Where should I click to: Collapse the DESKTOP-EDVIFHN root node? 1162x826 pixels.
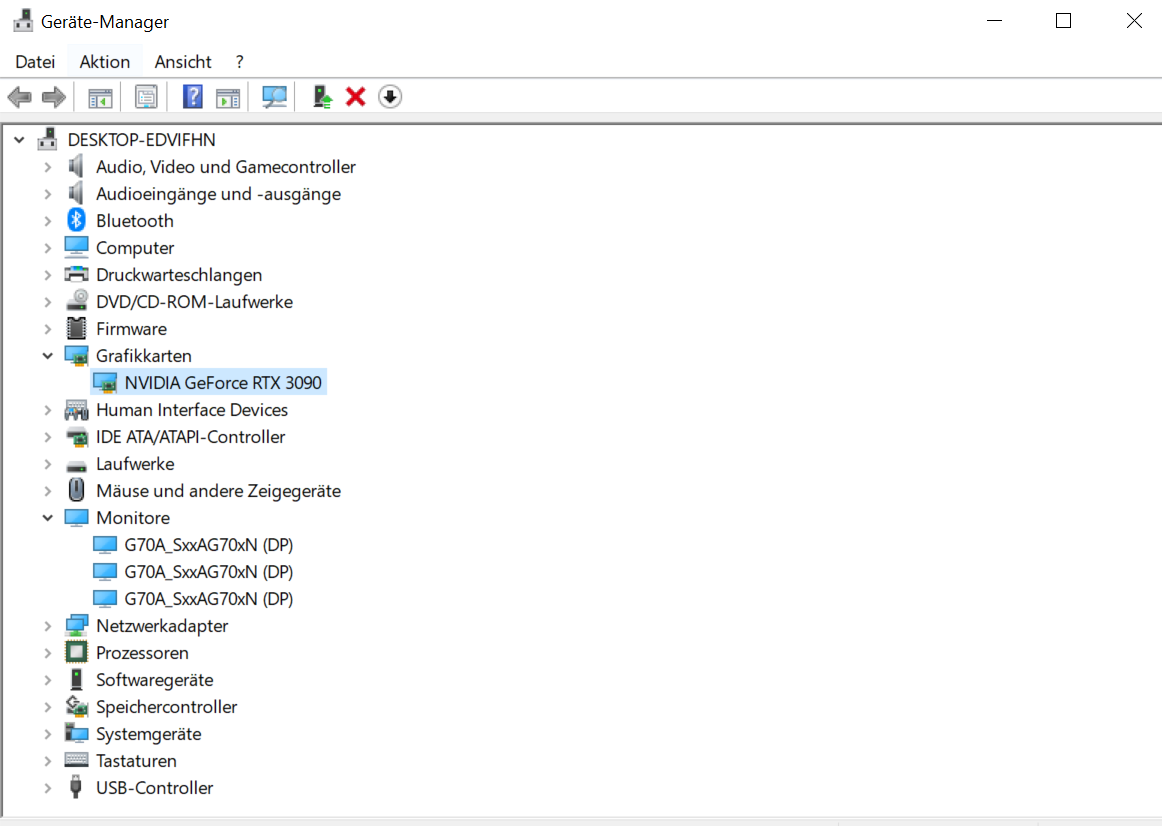19,139
